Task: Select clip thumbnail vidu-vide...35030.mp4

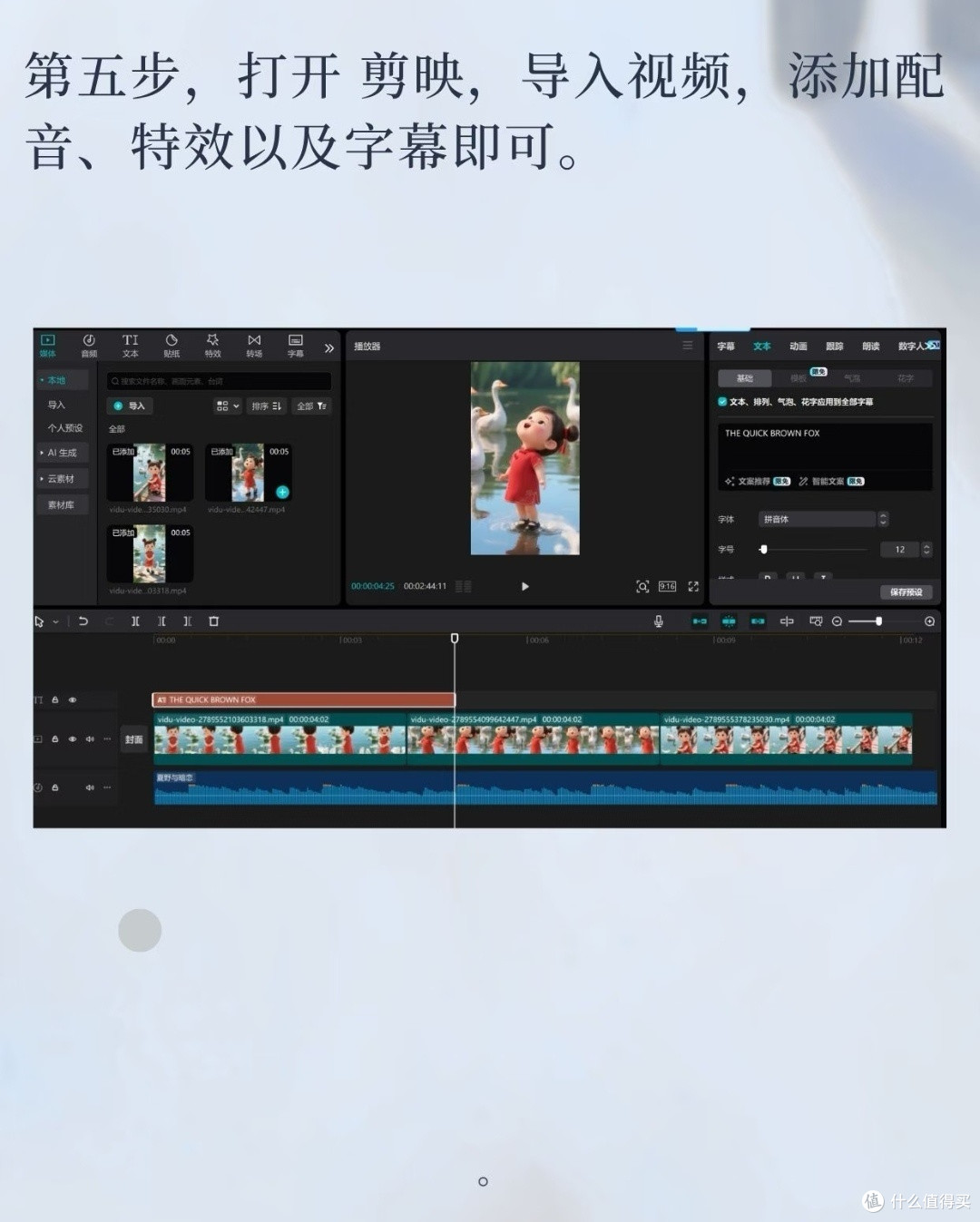Action: point(150,472)
